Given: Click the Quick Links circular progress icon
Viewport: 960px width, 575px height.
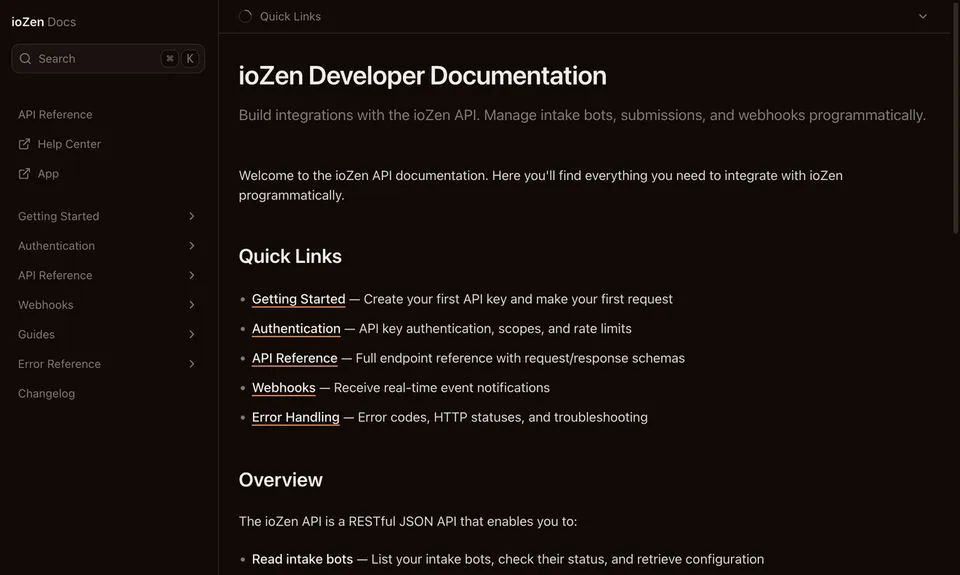Looking at the screenshot, I should 246,17.
